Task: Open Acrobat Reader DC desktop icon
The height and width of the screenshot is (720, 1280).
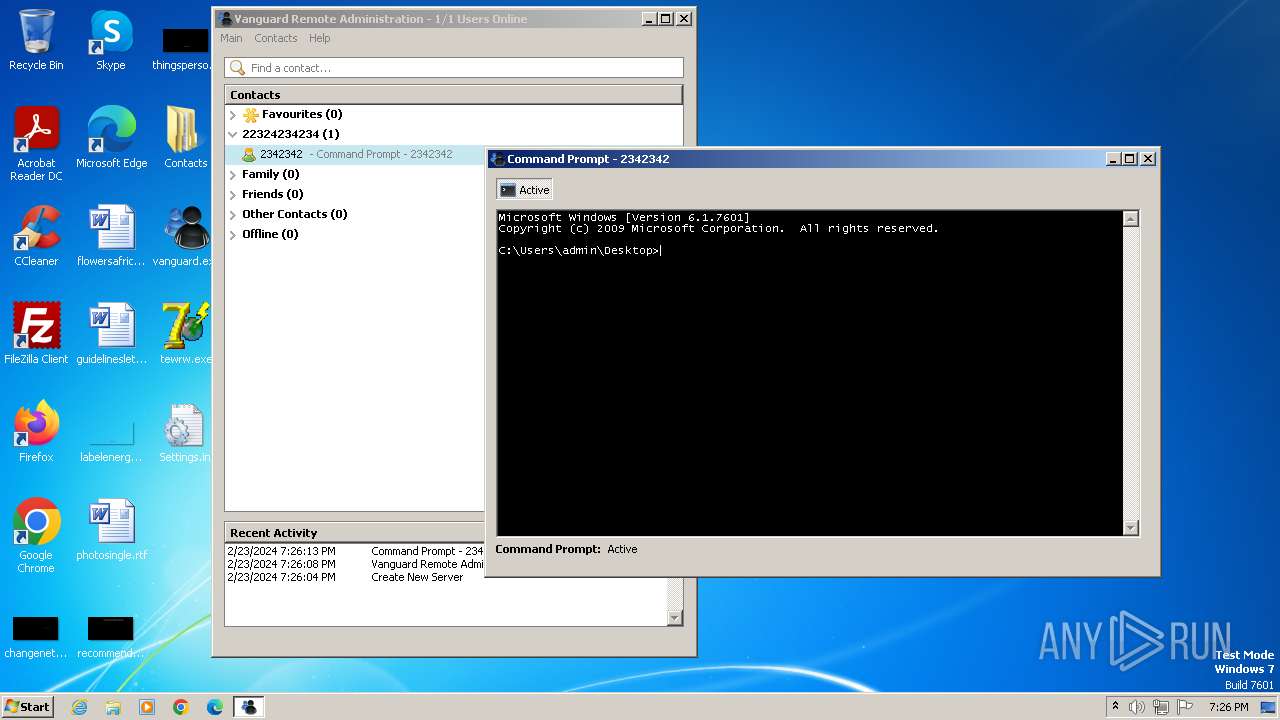Action: pyautogui.click(x=36, y=144)
